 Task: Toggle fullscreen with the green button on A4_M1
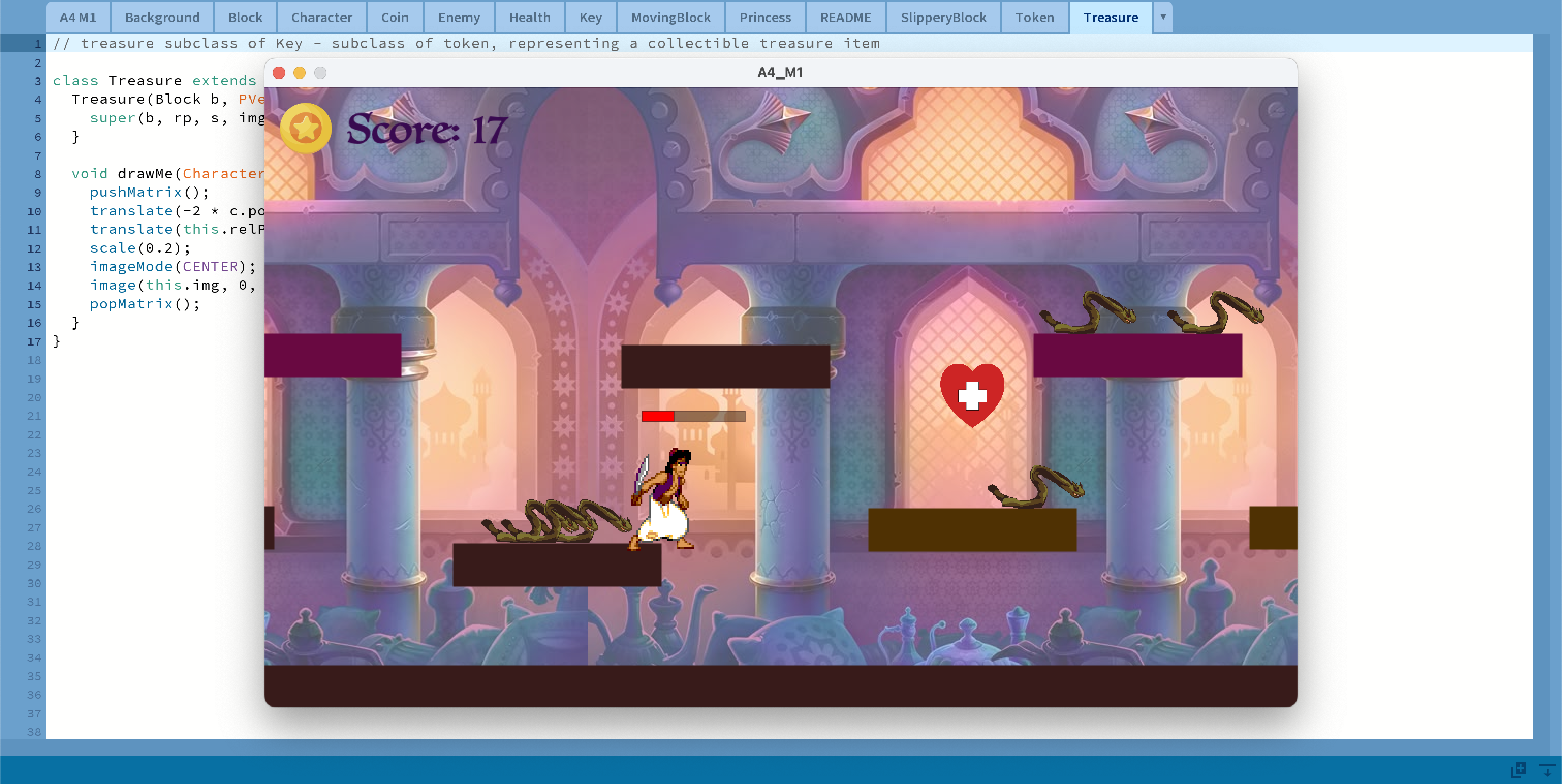[320, 72]
